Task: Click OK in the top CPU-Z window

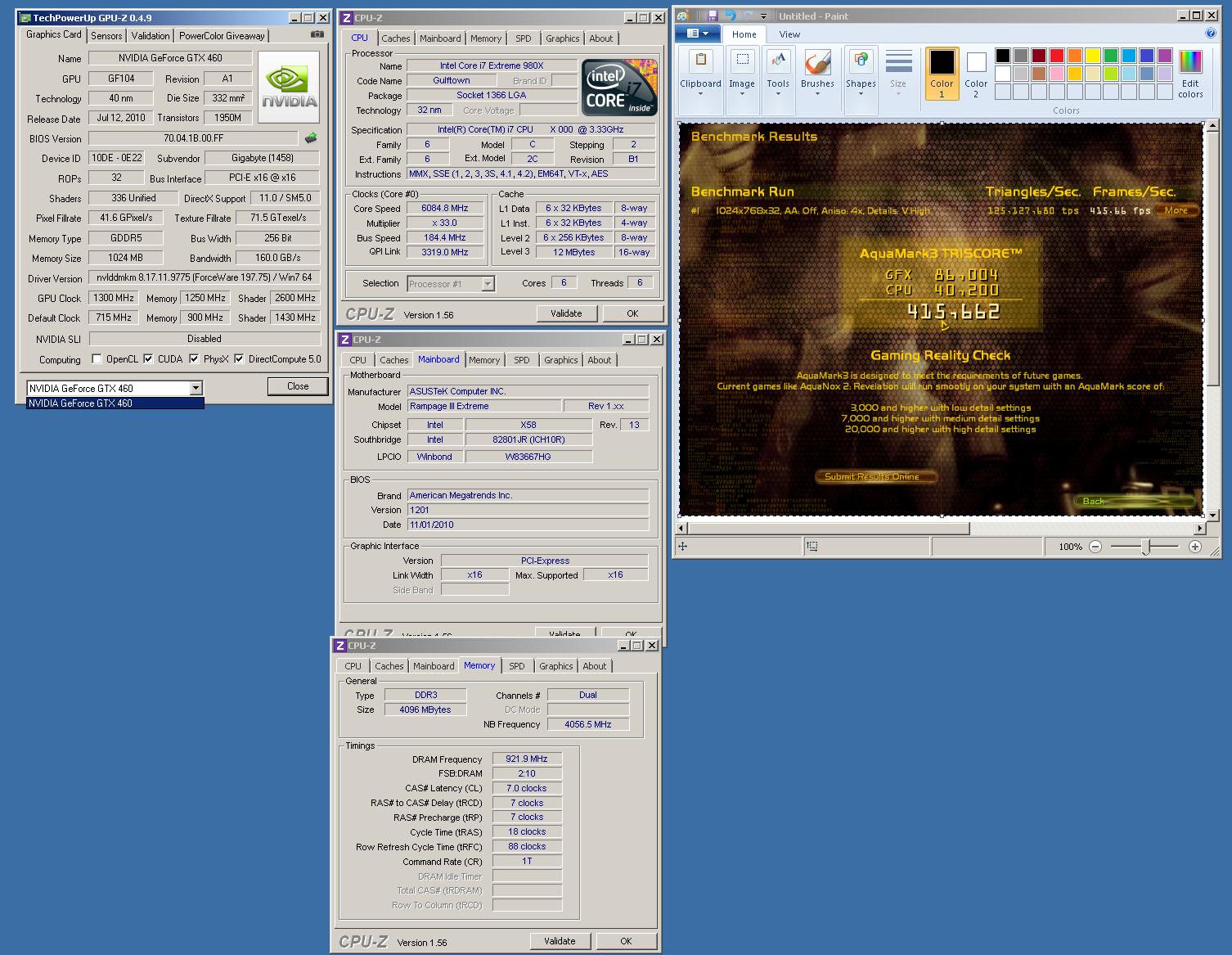Action: click(632, 313)
